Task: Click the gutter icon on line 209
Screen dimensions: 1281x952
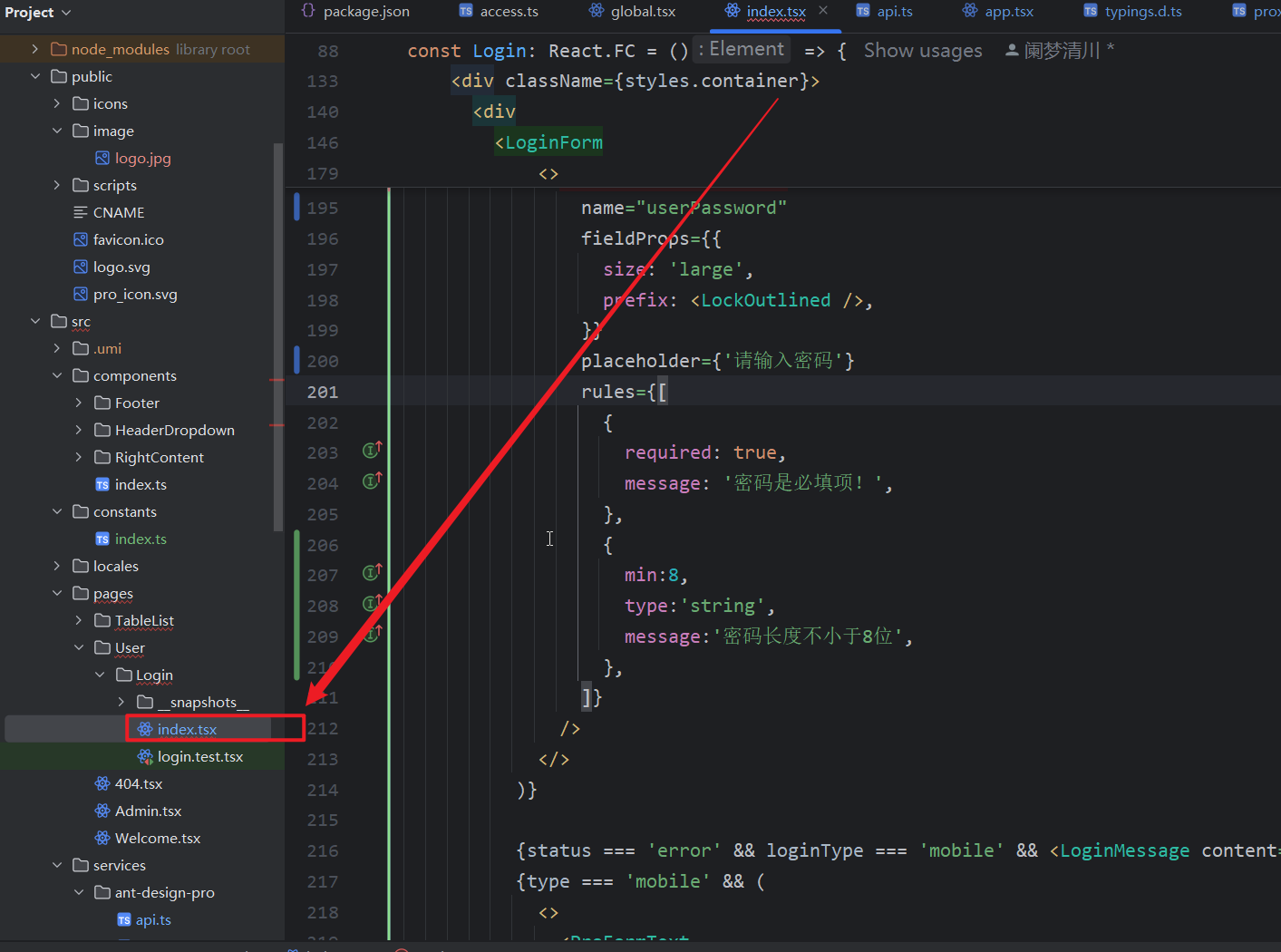Action: coord(372,634)
